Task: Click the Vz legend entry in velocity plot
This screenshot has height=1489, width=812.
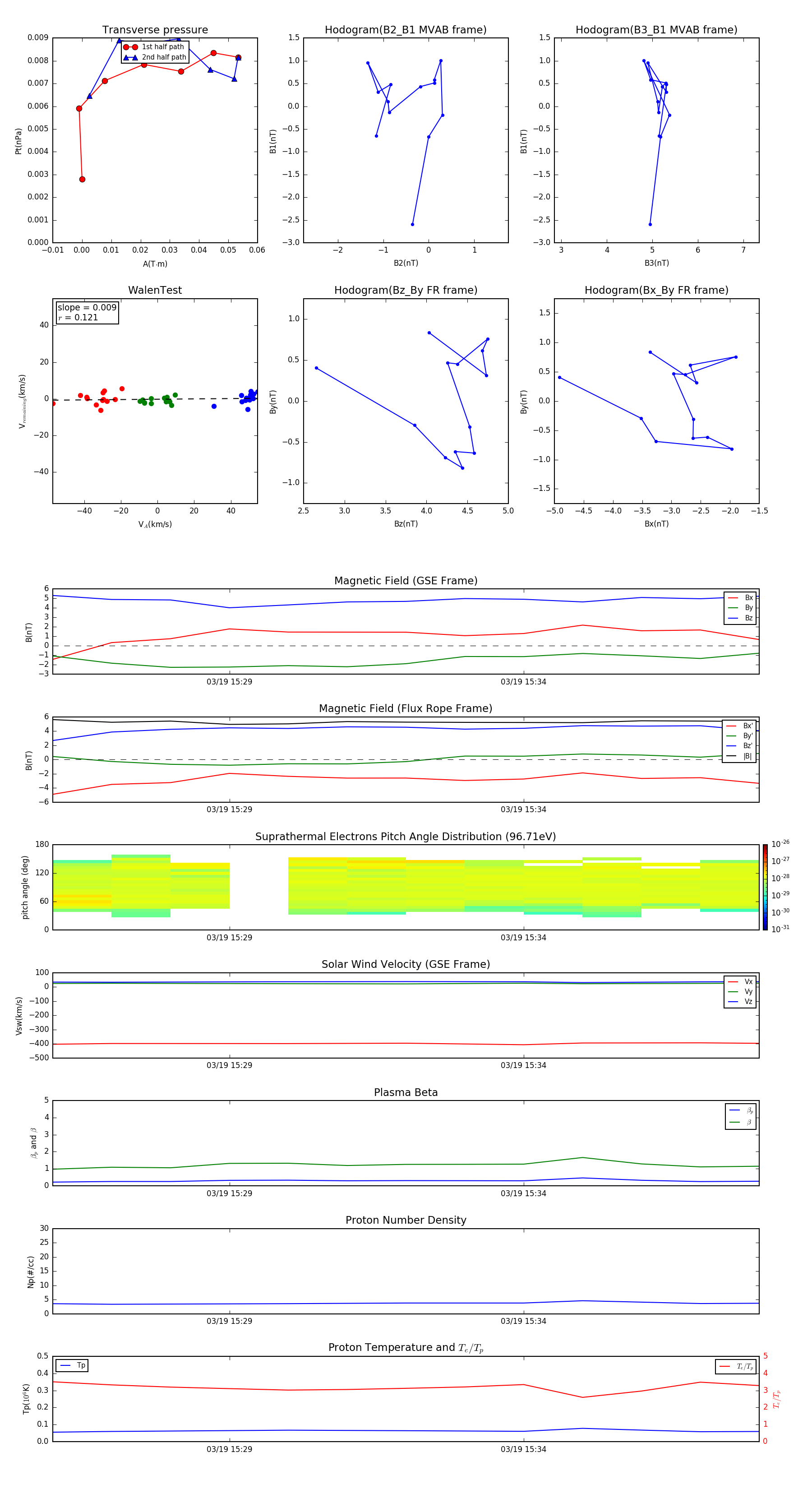Action: coord(740,1002)
